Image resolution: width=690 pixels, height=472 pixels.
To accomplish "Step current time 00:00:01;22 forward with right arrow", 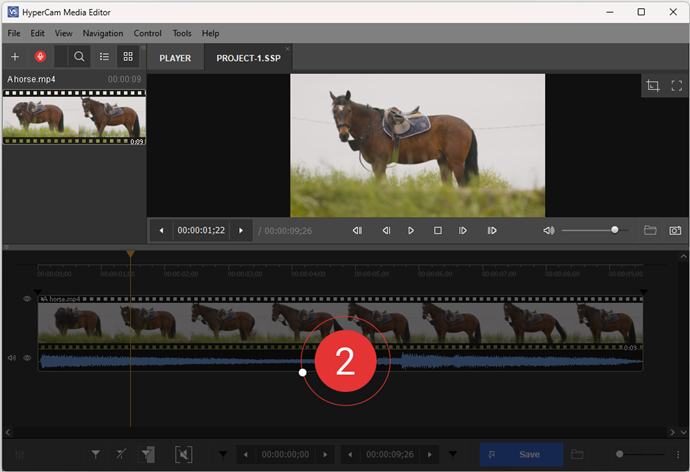I will tap(241, 231).
